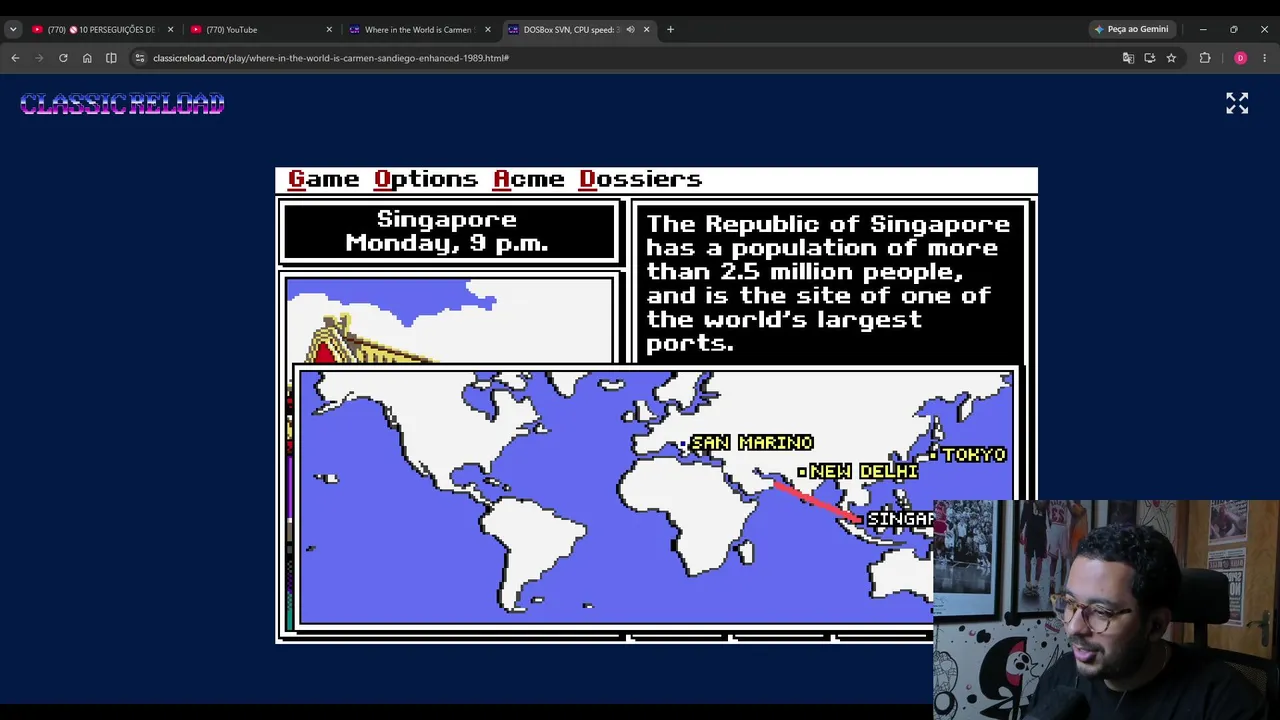Click the Singapore Monday 9 p.m. location box

click(448, 232)
